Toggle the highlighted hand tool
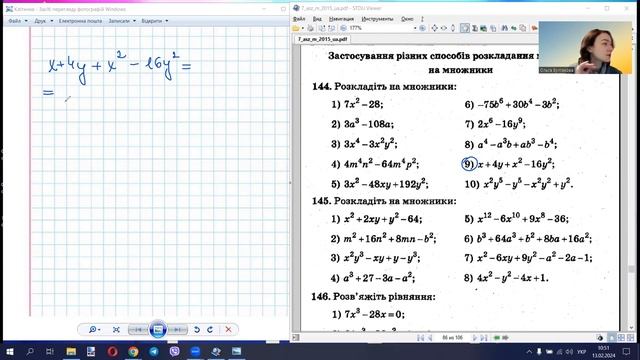Viewport: 640px width, 360px height. pos(464,28)
